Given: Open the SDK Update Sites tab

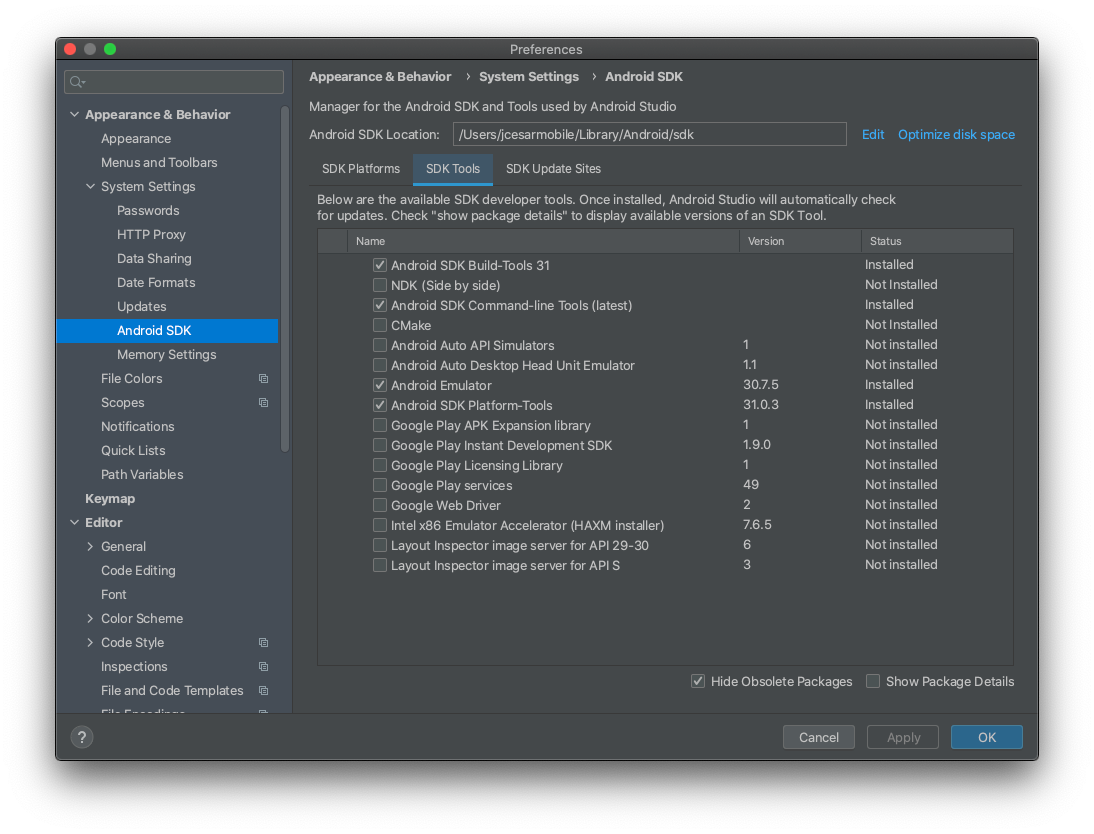Looking at the screenshot, I should (x=553, y=169).
